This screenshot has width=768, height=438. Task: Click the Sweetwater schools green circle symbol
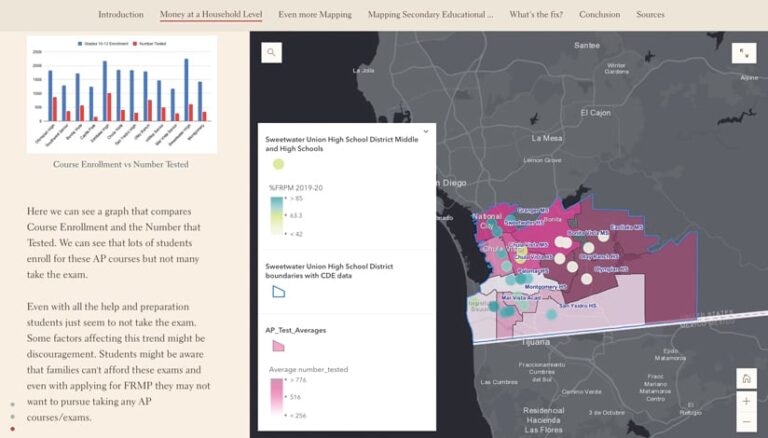279,164
